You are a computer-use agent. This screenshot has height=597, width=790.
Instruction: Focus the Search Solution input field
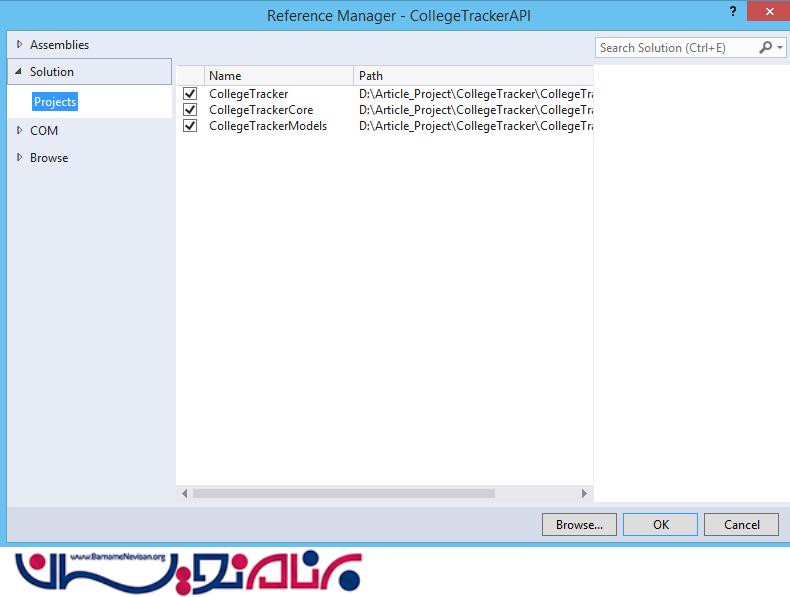(x=675, y=48)
